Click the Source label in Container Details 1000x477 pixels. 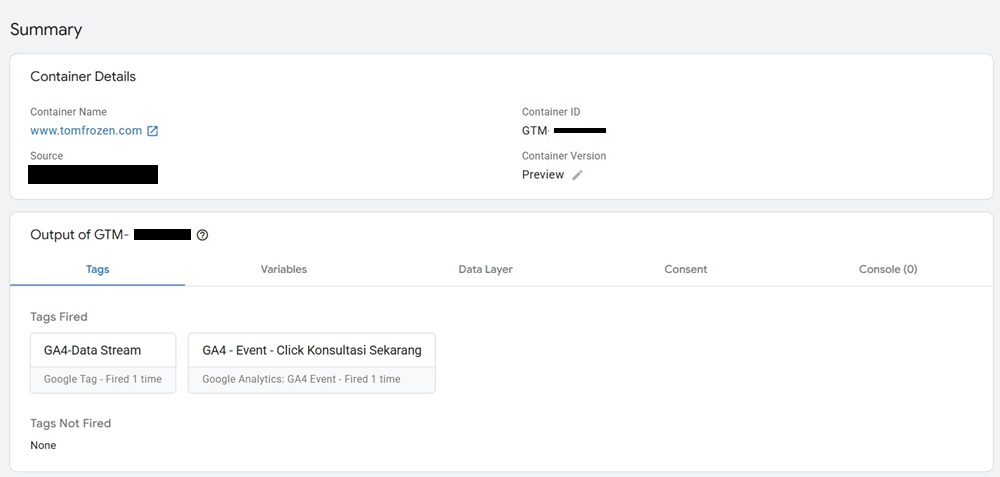pyautogui.click(x=46, y=156)
